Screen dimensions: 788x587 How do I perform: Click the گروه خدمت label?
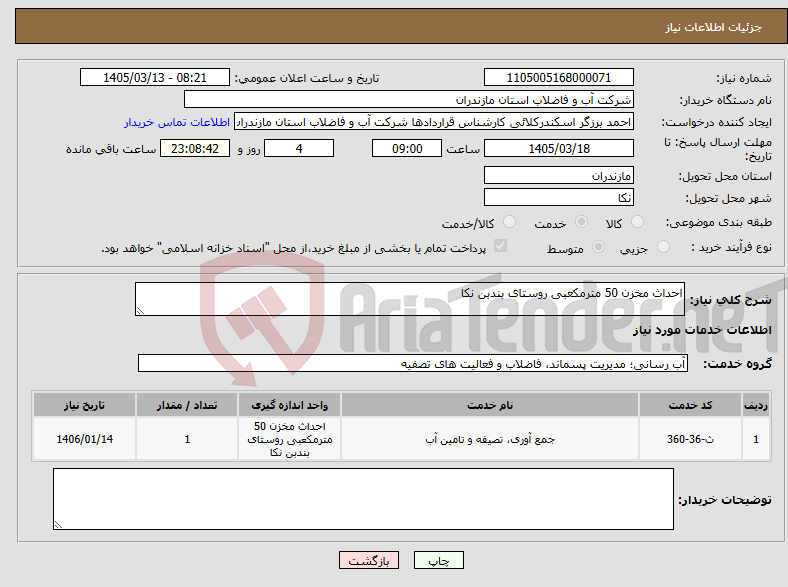click(737, 364)
